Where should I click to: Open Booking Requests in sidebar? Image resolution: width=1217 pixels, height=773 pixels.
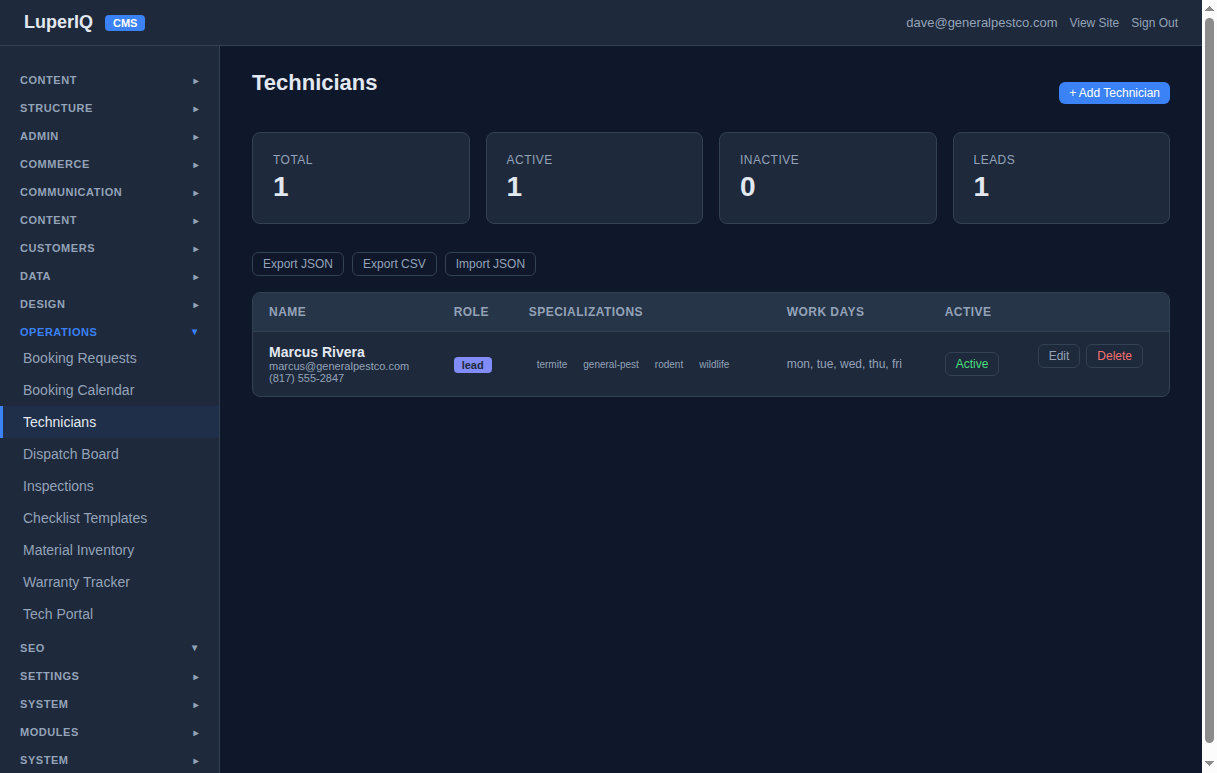pyautogui.click(x=80, y=358)
